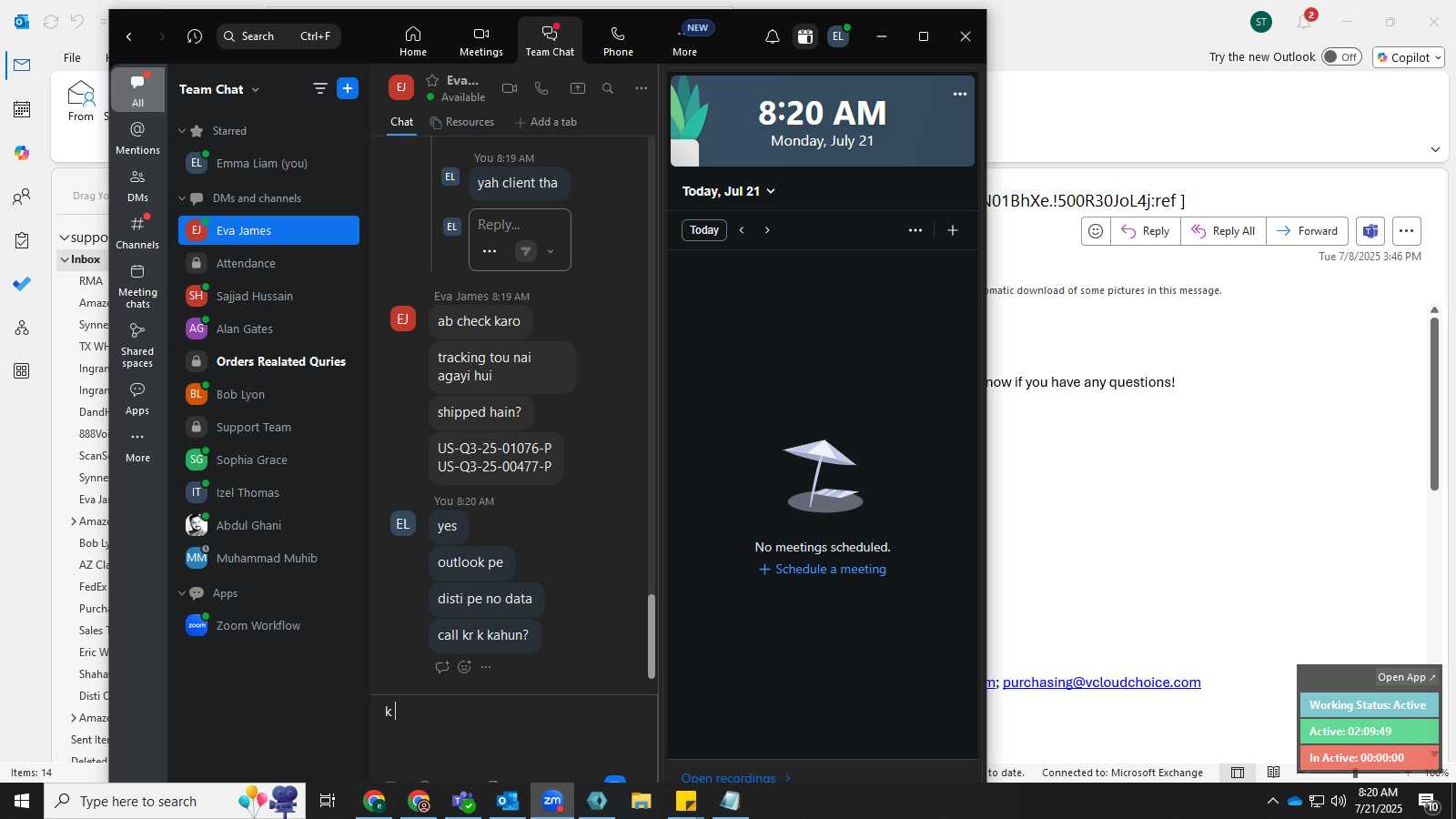Collapse the Inbox folder in Outlook
Viewport: 1456px width, 819px height.
pos(65,259)
